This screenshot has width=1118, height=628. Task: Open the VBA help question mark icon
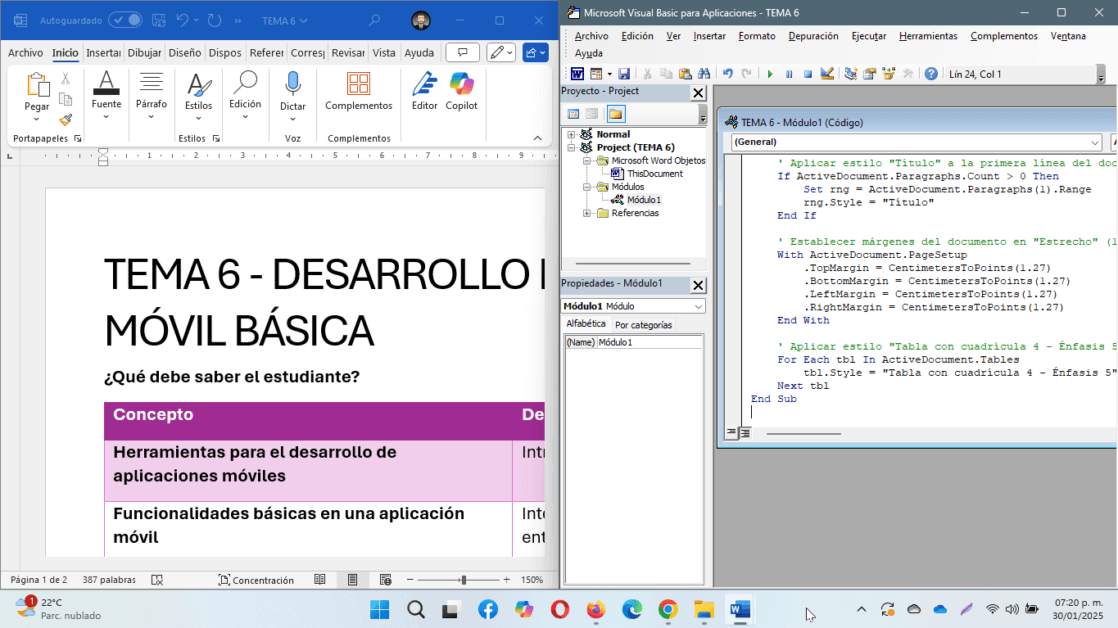coord(931,74)
